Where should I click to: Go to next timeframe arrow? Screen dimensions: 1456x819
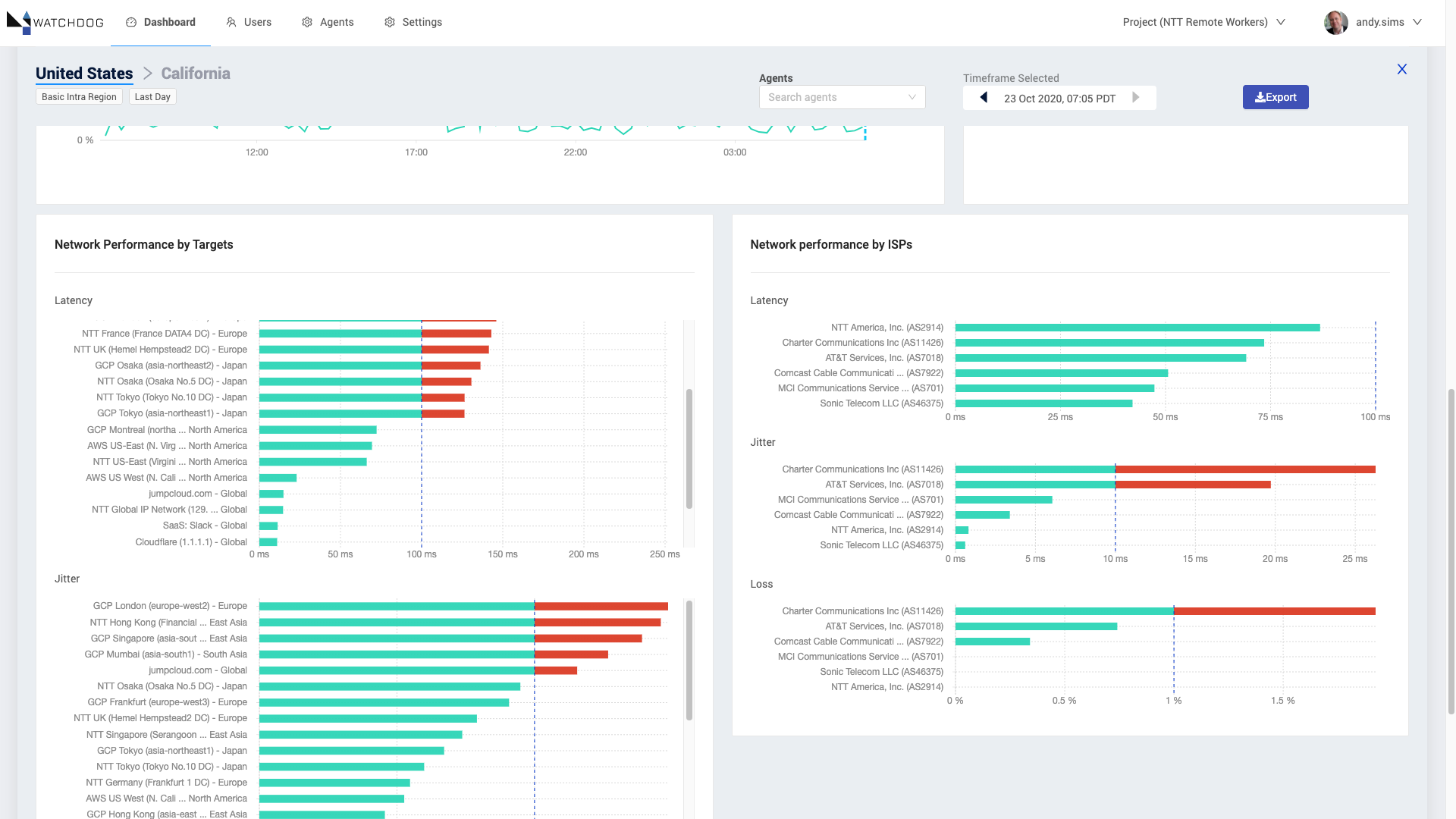[1136, 97]
